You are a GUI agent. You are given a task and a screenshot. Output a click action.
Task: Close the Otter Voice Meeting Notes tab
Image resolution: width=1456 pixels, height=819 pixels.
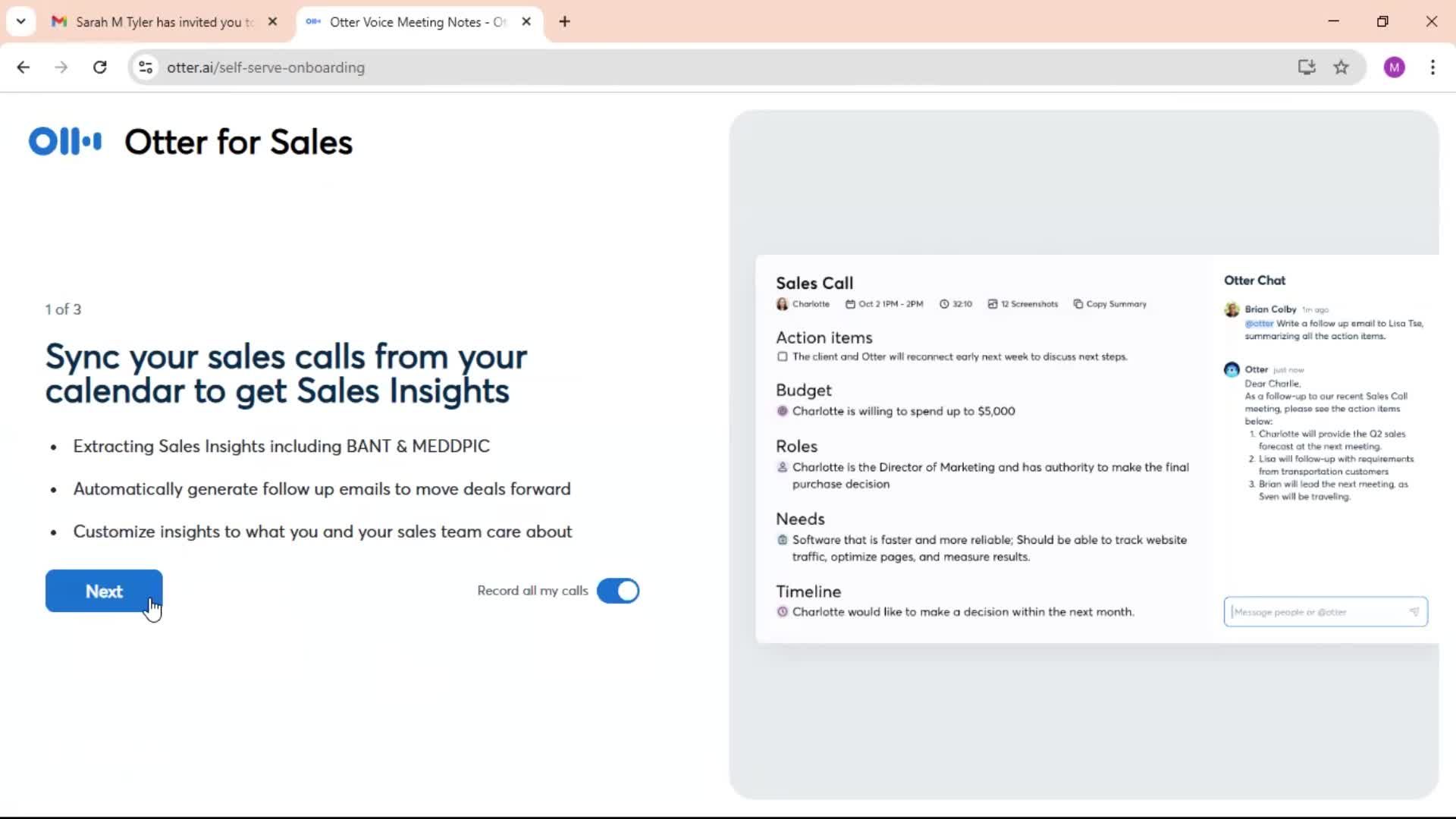click(x=526, y=22)
